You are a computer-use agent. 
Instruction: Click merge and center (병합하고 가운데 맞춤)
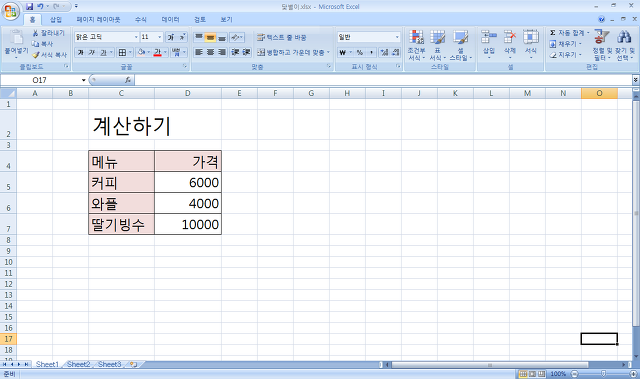click(x=293, y=52)
